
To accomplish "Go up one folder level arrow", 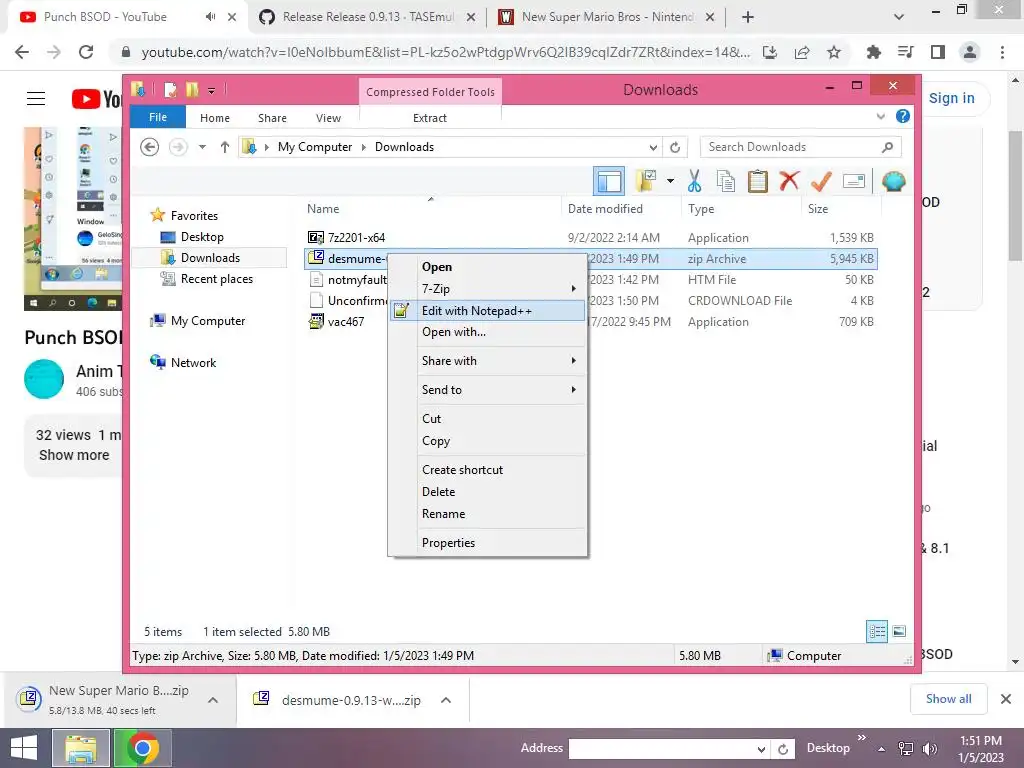I will [x=225, y=147].
